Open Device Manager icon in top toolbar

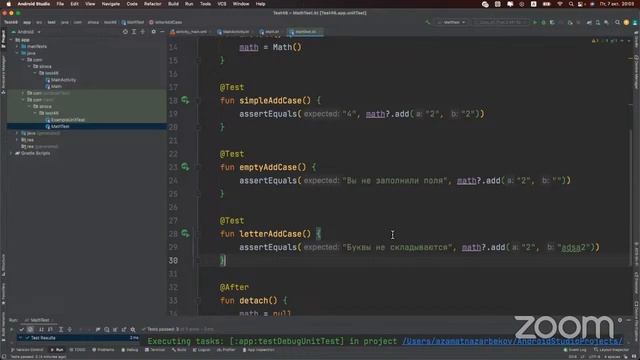[x=598, y=22]
